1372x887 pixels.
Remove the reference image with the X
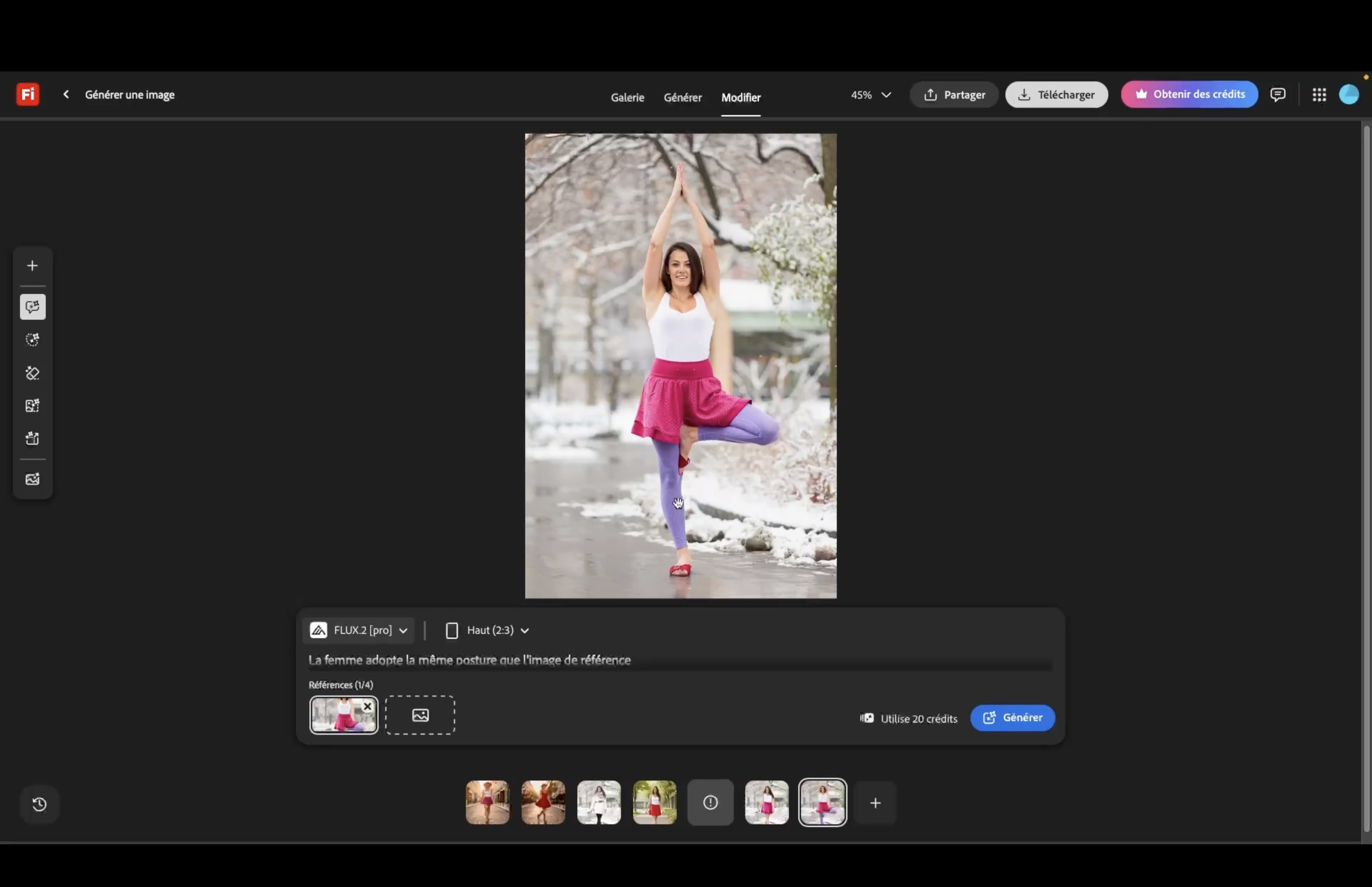pyautogui.click(x=367, y=706)
